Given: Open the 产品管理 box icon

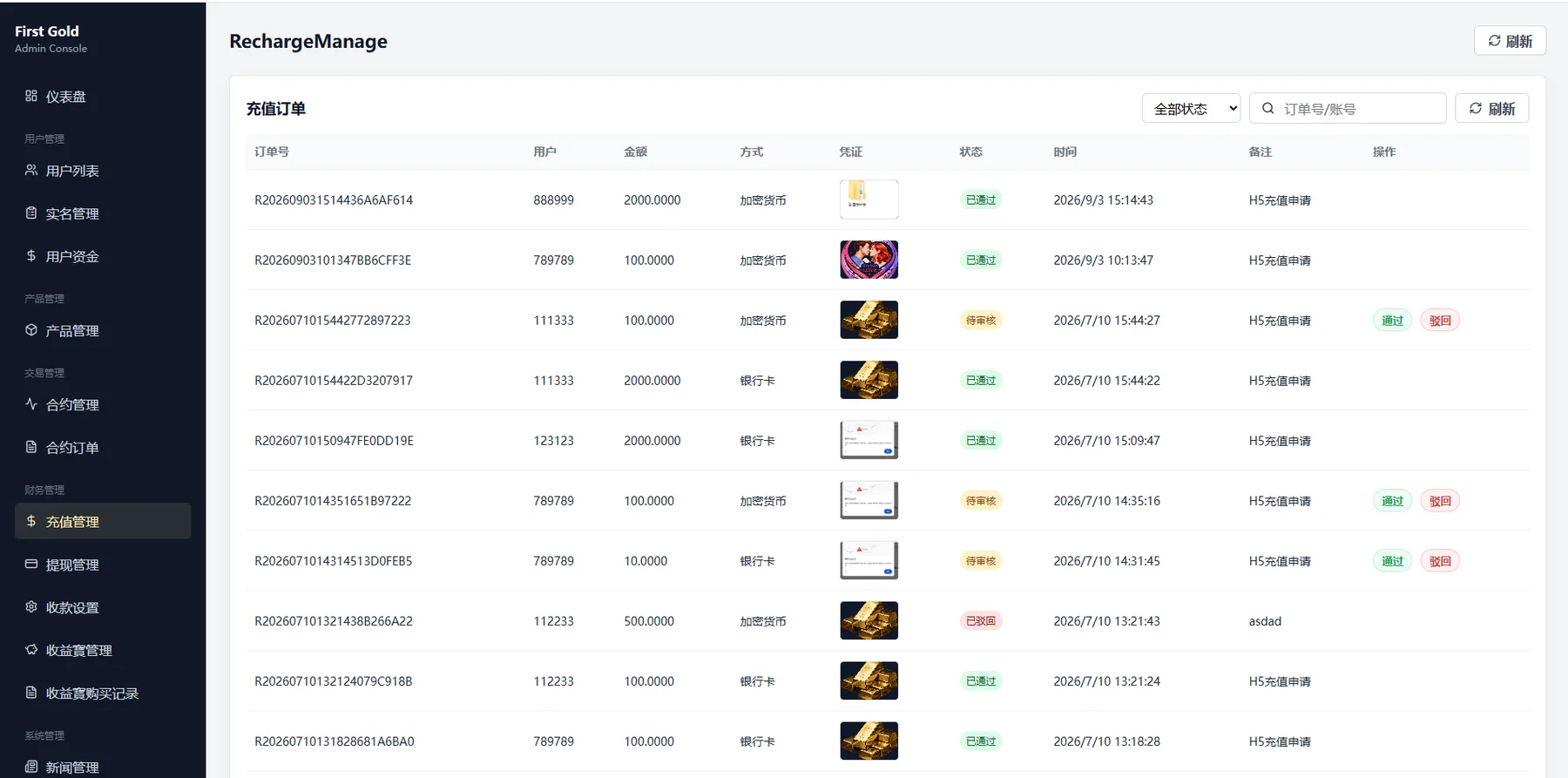Looking at the screenshot, I should [x=31, y=330].
